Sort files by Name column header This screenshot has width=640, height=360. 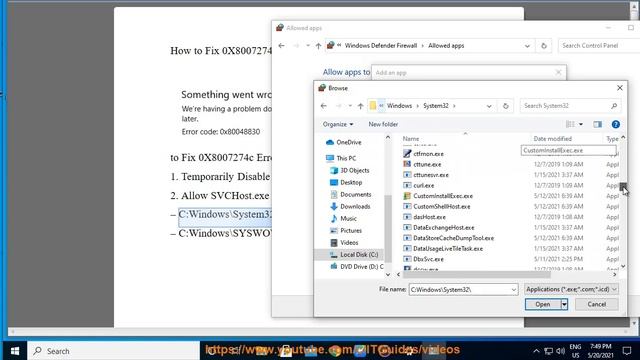pyautogui.click(x=411, y=139)
